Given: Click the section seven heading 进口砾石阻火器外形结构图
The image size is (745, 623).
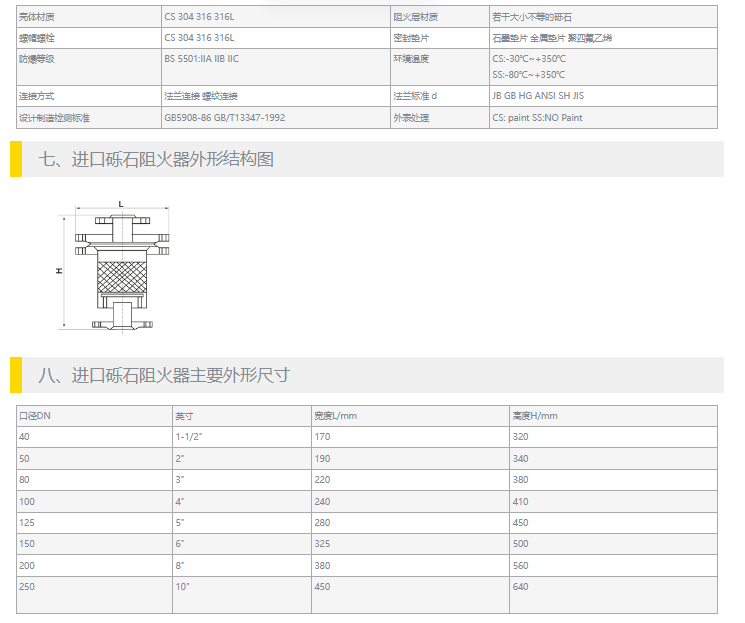Looking at the screenshot, I should tap(155, 159).
